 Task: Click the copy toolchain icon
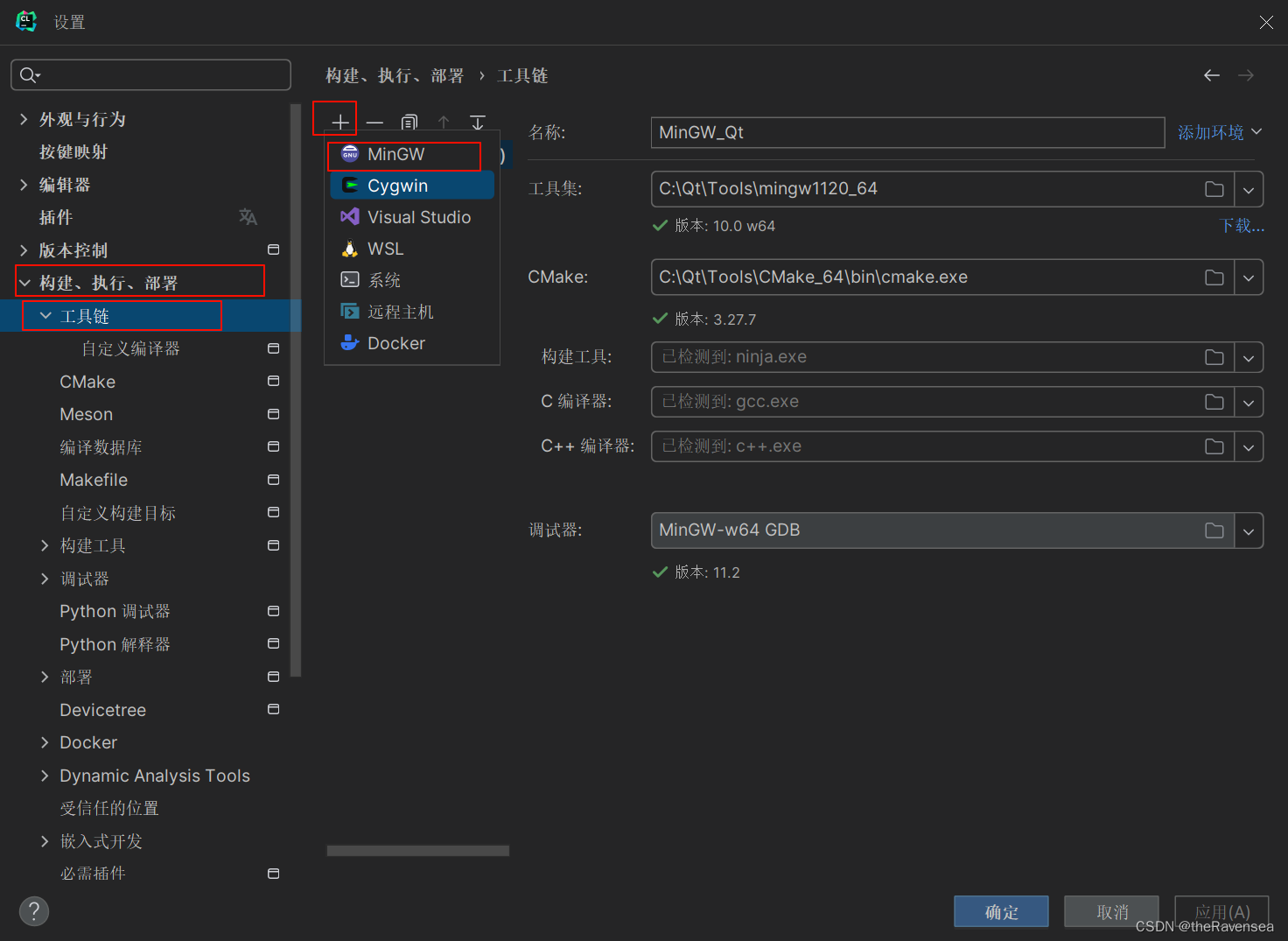click(x=409, y=123)
